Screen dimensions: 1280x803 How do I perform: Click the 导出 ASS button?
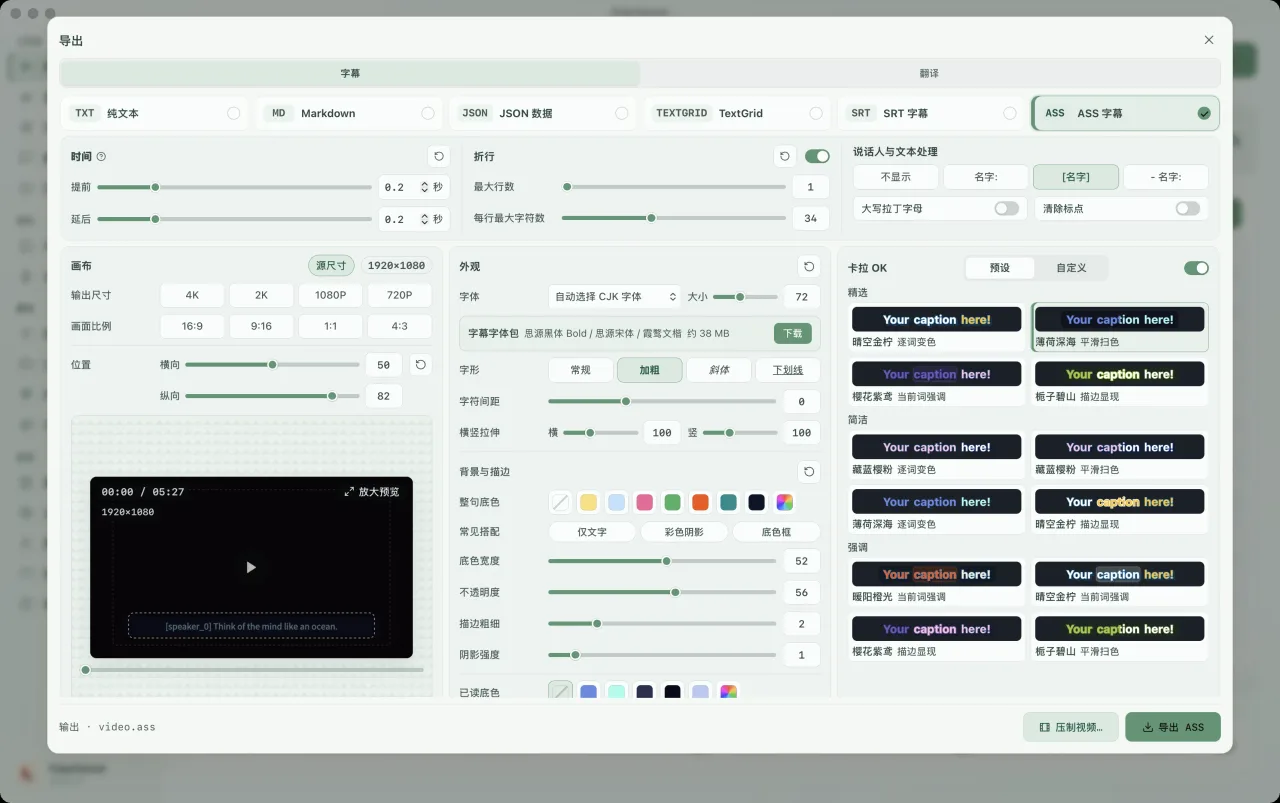pyautogui.click(x=1173, y=727)
